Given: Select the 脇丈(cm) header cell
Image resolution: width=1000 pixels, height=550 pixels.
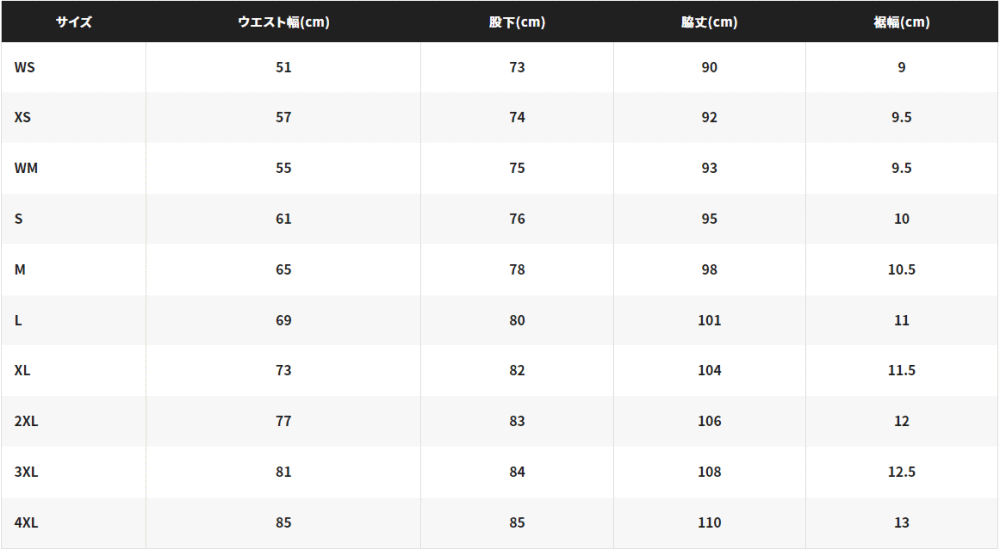Looking at the screenshot, I should pos(709,22).
